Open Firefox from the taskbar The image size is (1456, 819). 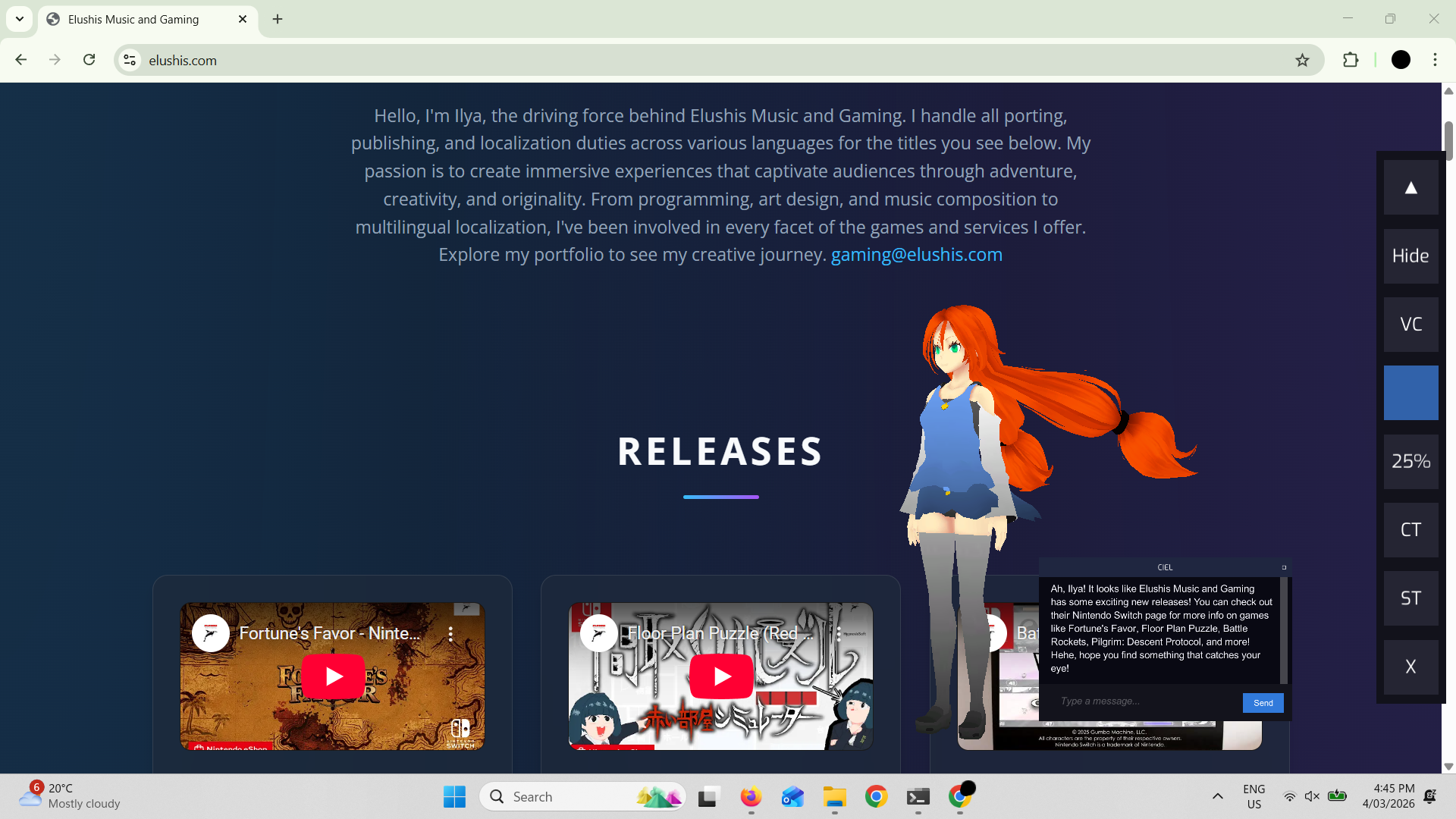click(x=750, y=796)
